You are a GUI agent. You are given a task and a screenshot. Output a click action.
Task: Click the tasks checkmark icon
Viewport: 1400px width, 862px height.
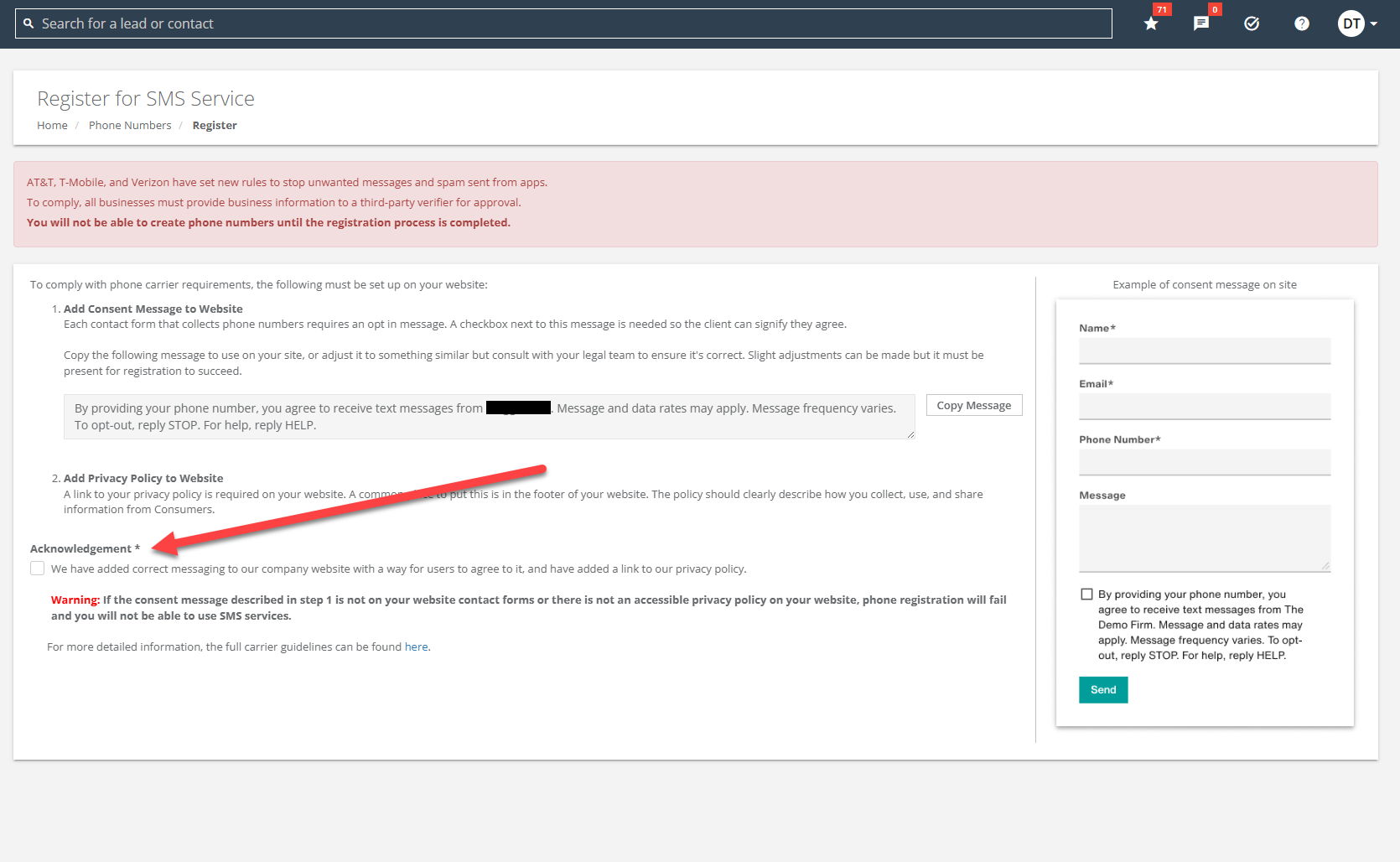coord(1252,23)
